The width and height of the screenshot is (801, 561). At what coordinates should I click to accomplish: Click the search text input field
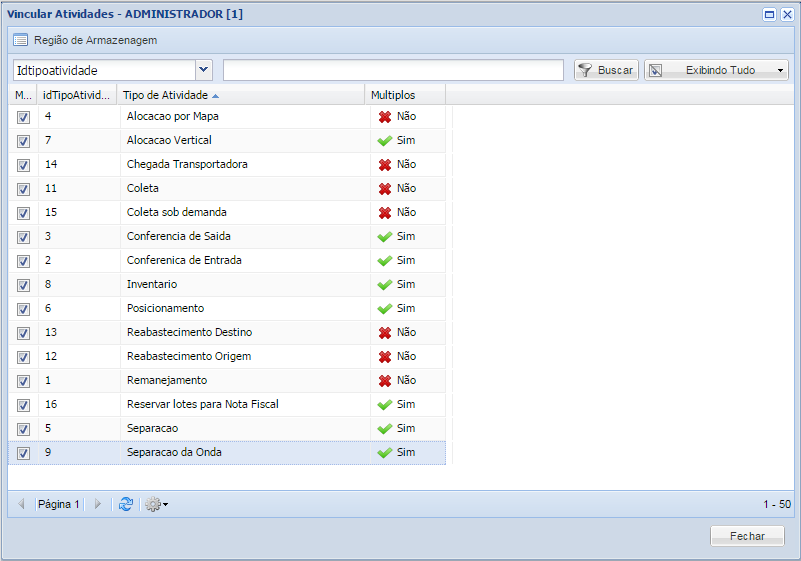click(x=393, y=70)
